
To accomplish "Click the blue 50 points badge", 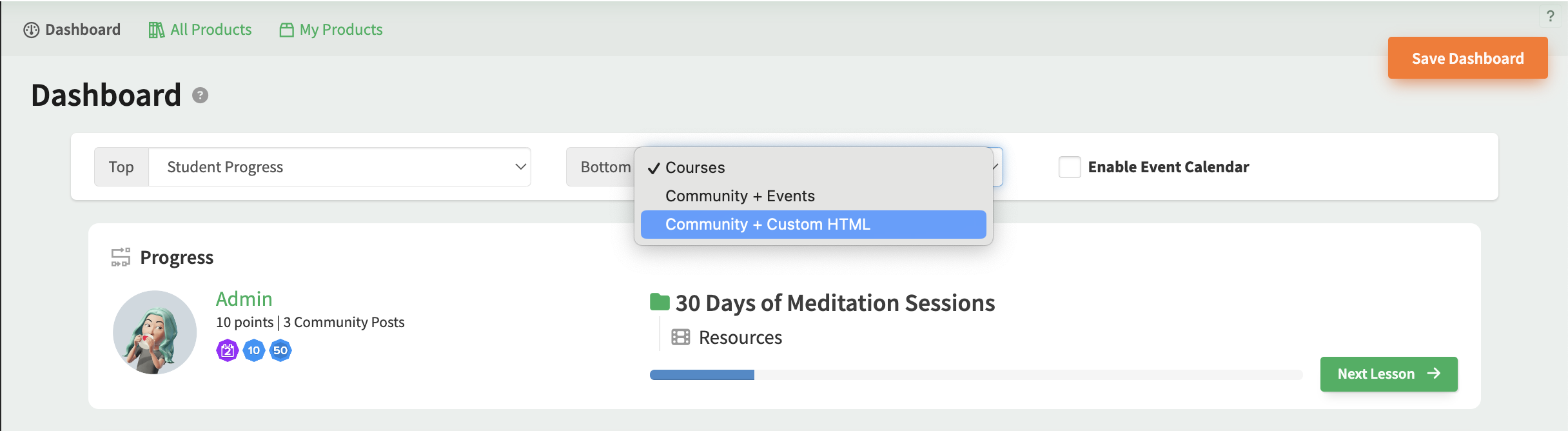I will pyautogui.click(x=280, y=350).
